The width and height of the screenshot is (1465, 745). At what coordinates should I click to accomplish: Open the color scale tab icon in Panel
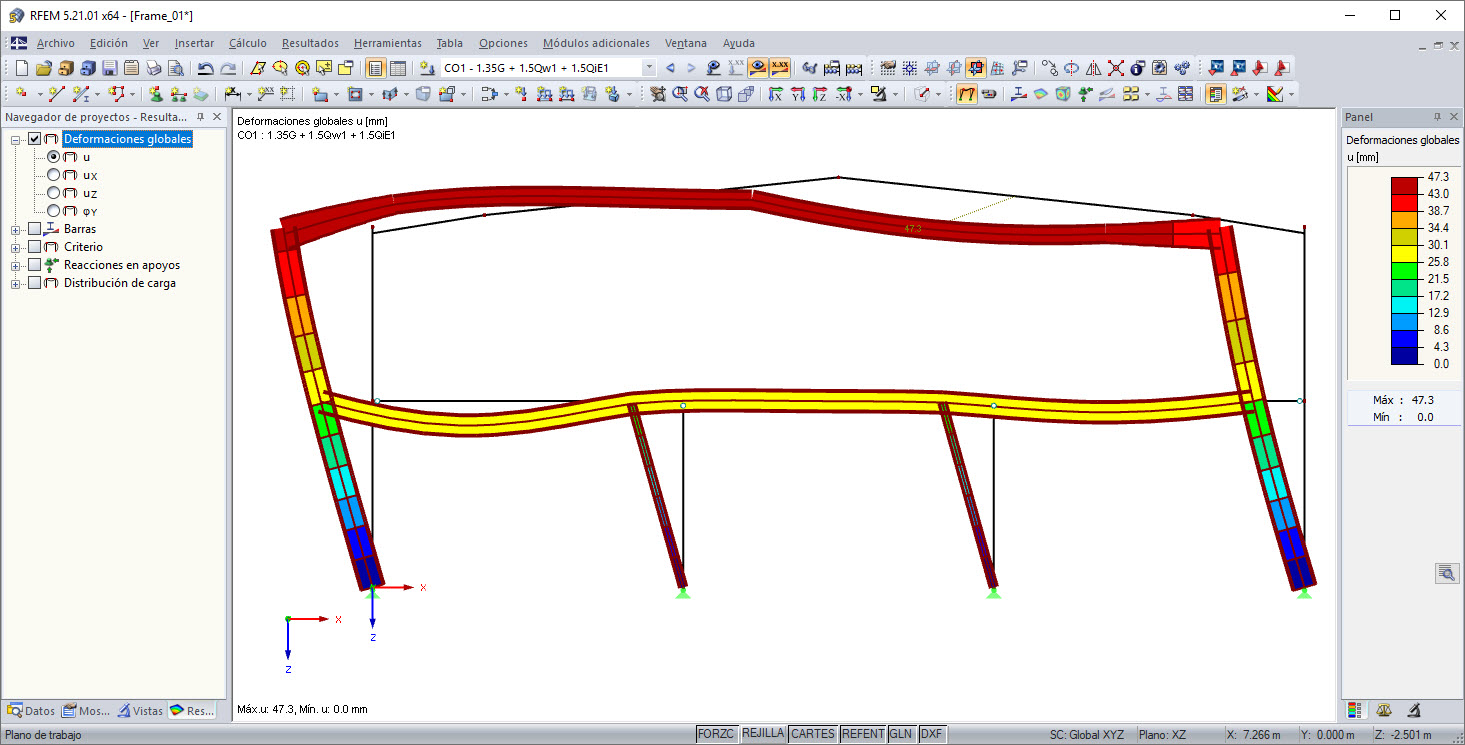coord(1355,710)
